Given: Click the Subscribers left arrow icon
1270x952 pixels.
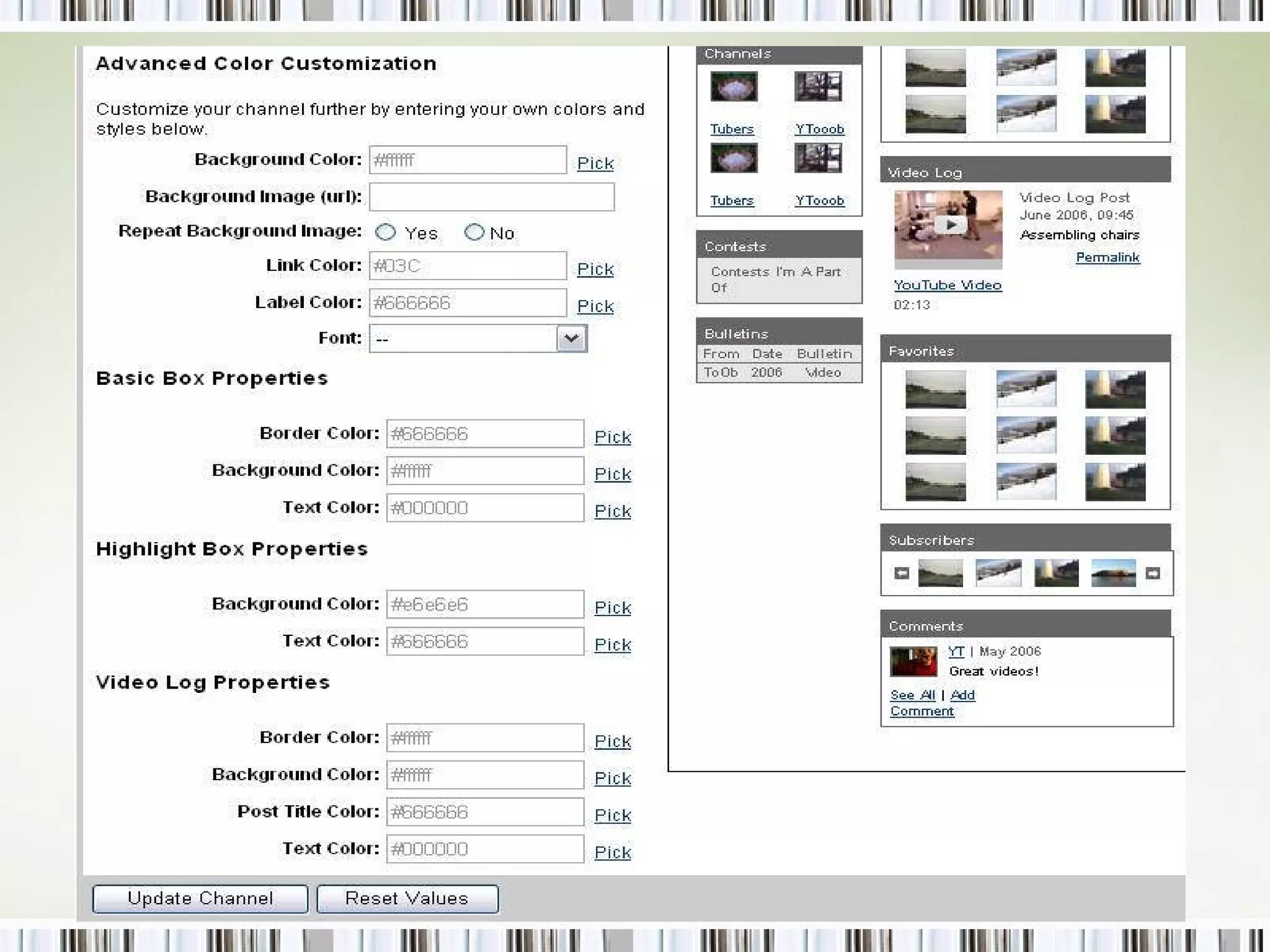Looking at the screenshot, I should (902, 573).
